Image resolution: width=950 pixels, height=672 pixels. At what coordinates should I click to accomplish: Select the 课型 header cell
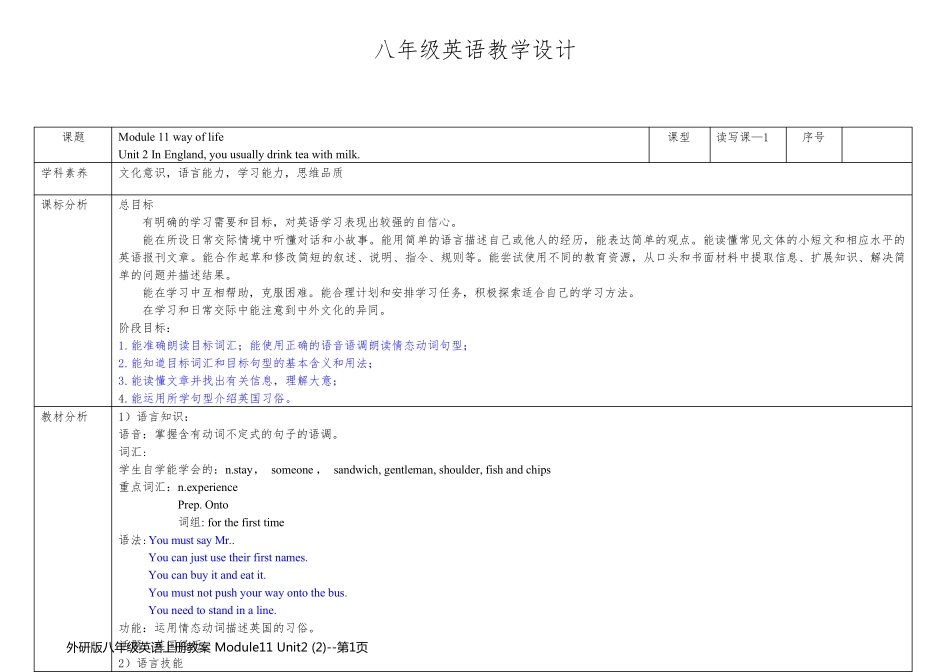coord(679,145)
